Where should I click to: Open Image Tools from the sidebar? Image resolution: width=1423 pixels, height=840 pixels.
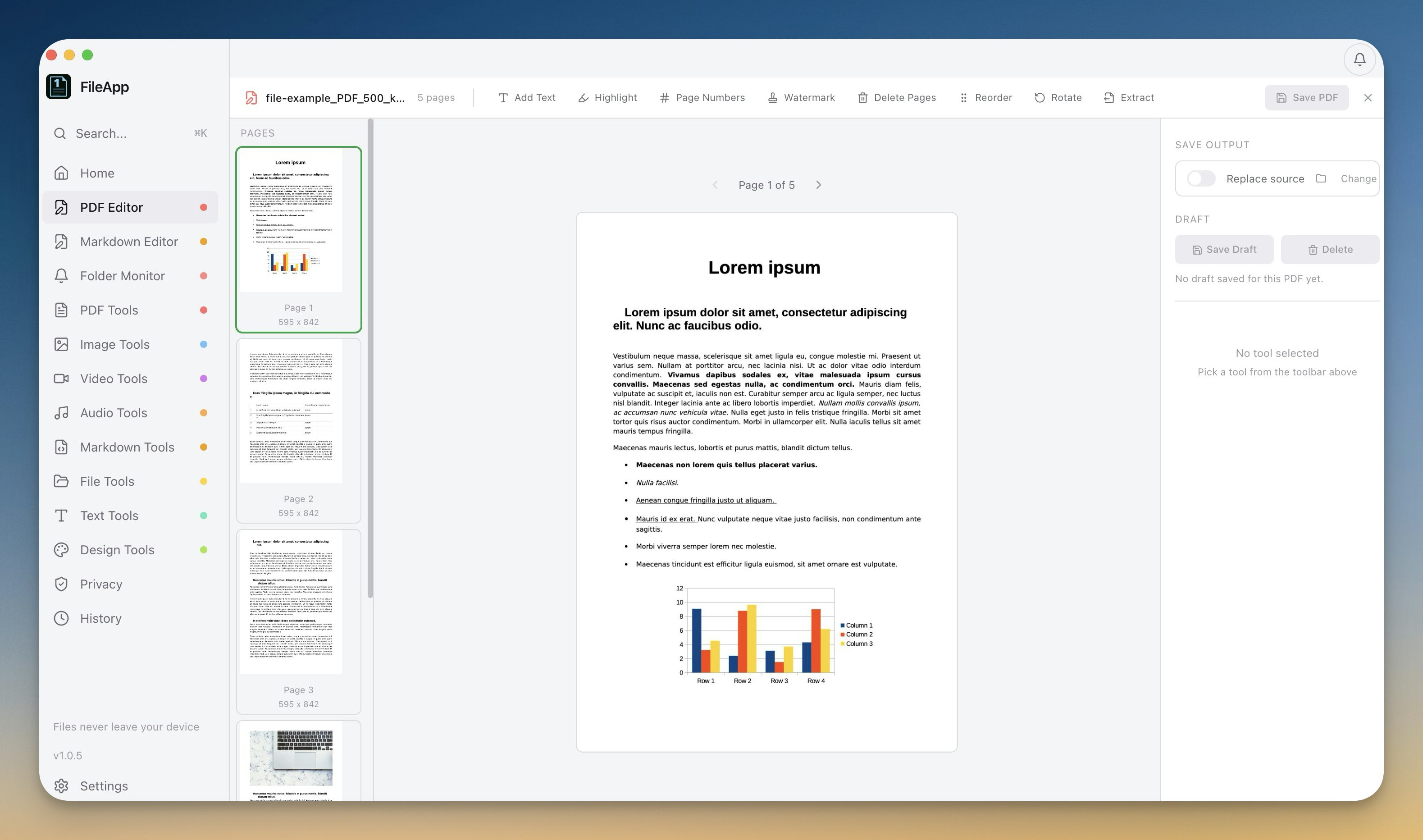[115, 344]
